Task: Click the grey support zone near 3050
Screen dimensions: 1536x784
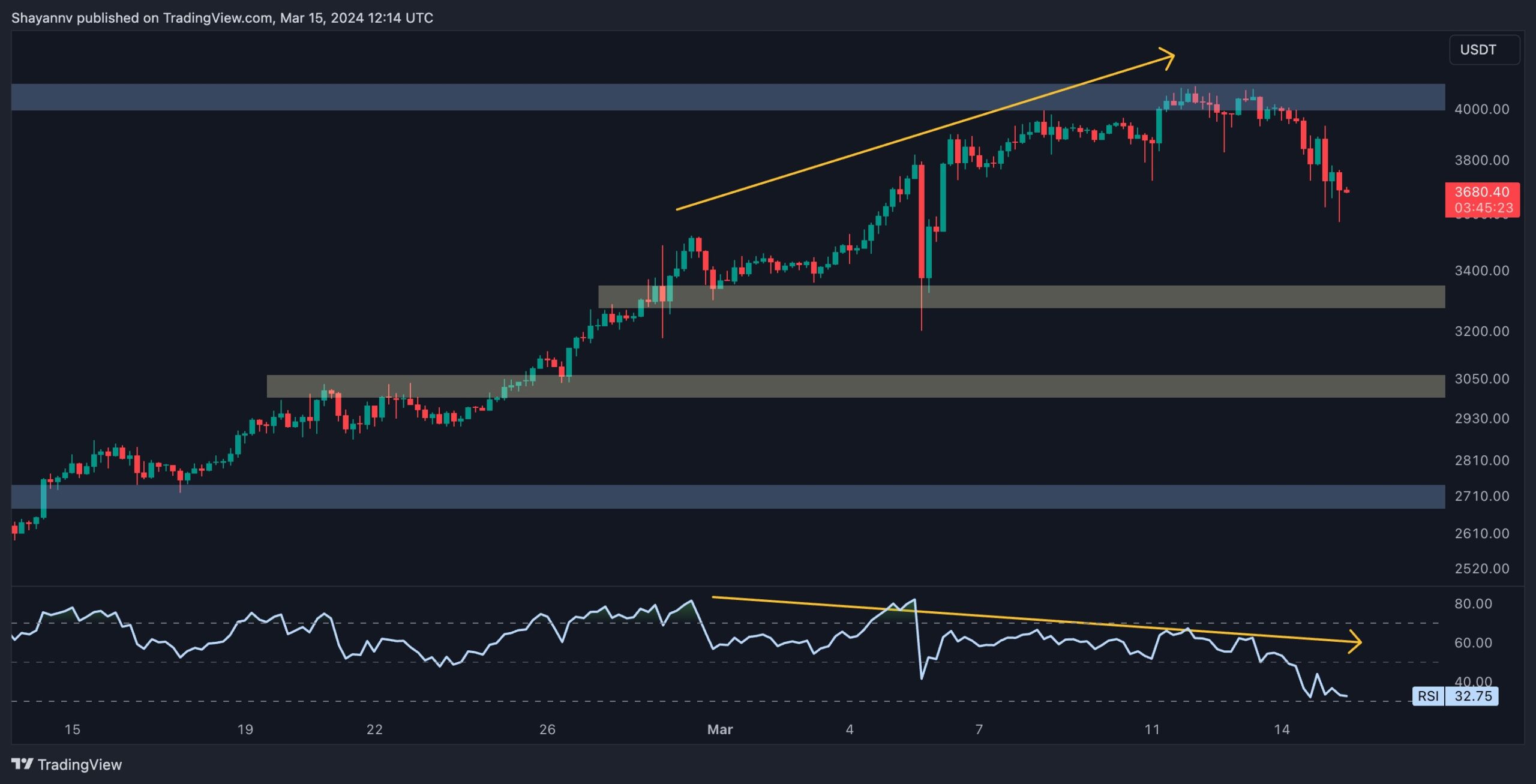Action: pos(900,386)
